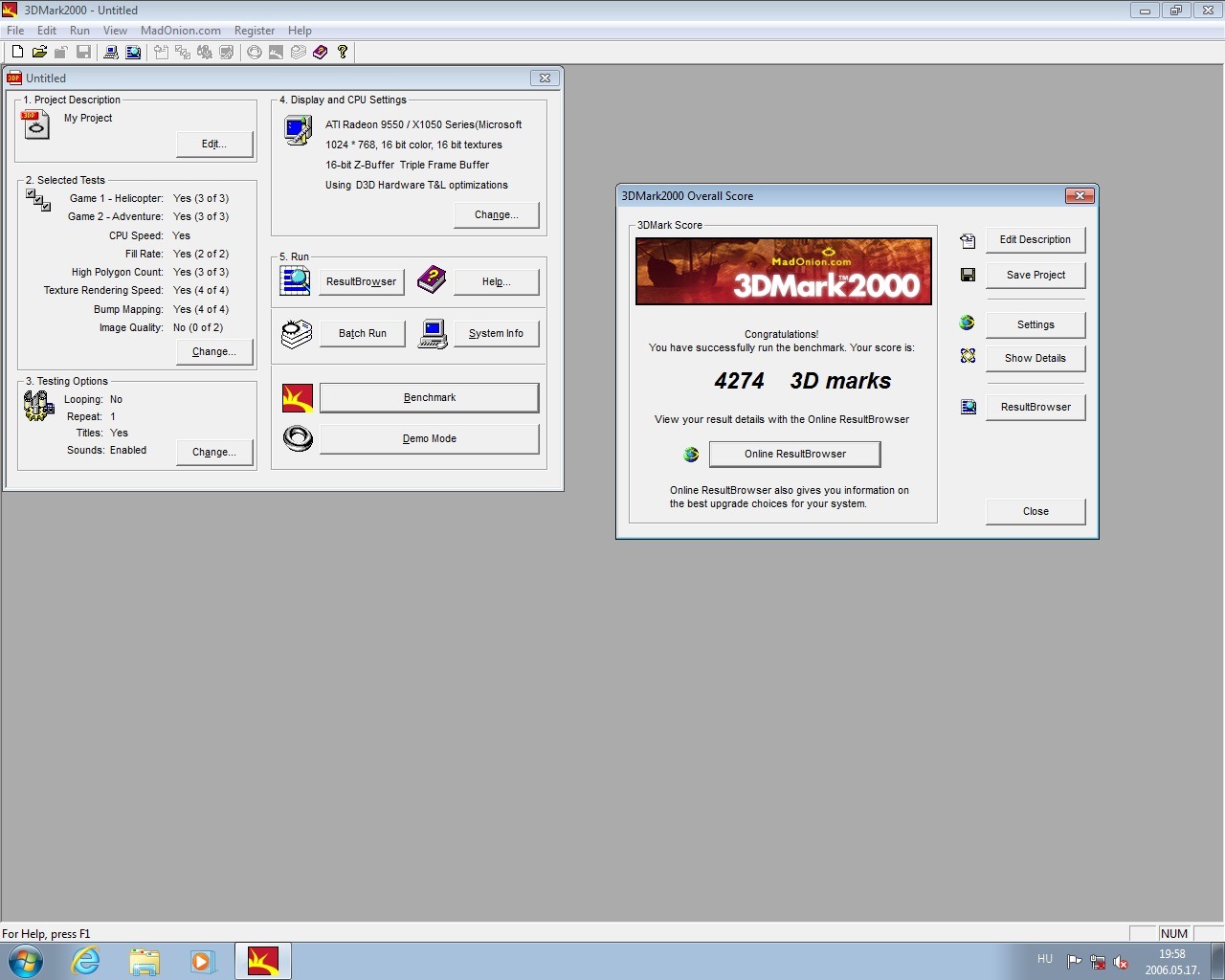
Task: Open Windows Explorer folder in taskbar
Action: tap(145, 961)
